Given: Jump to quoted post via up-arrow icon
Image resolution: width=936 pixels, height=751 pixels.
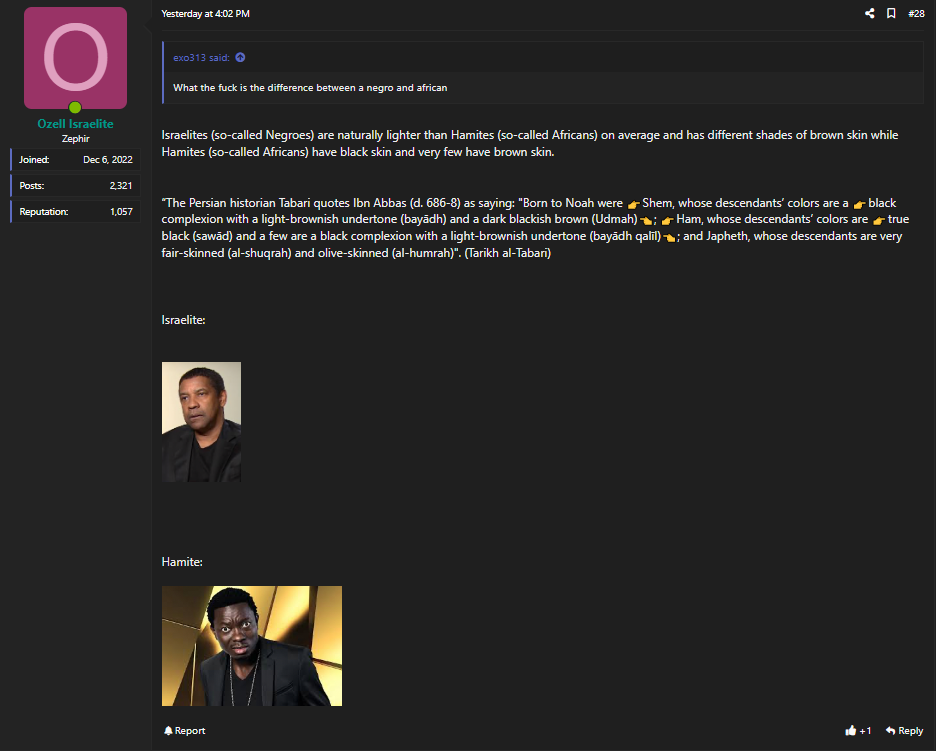Looking at the screenshot, I should (x=240, y=57).
